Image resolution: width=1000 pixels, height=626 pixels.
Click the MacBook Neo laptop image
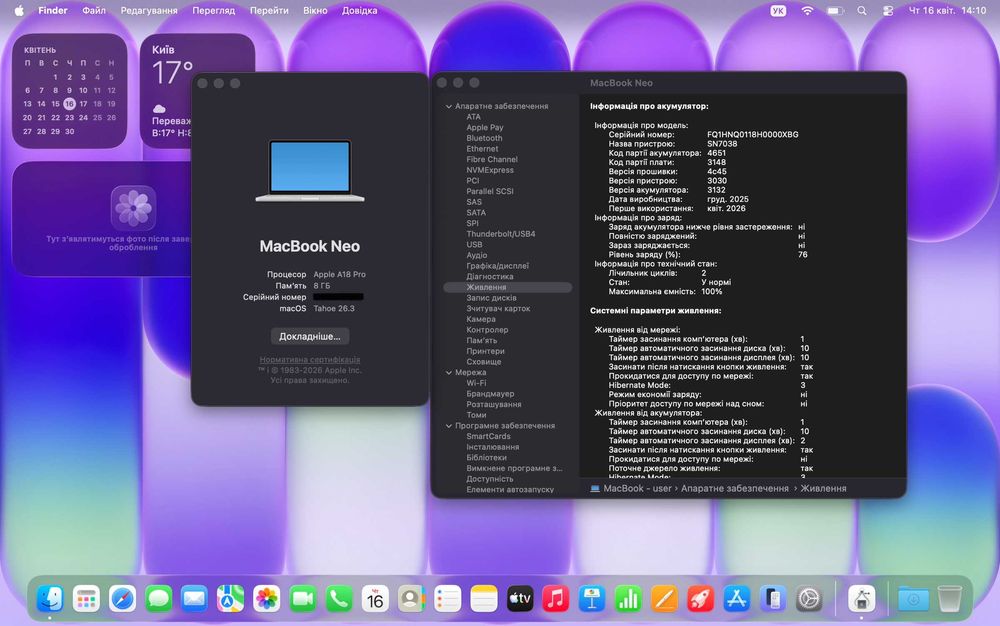(x=310, y=171)
